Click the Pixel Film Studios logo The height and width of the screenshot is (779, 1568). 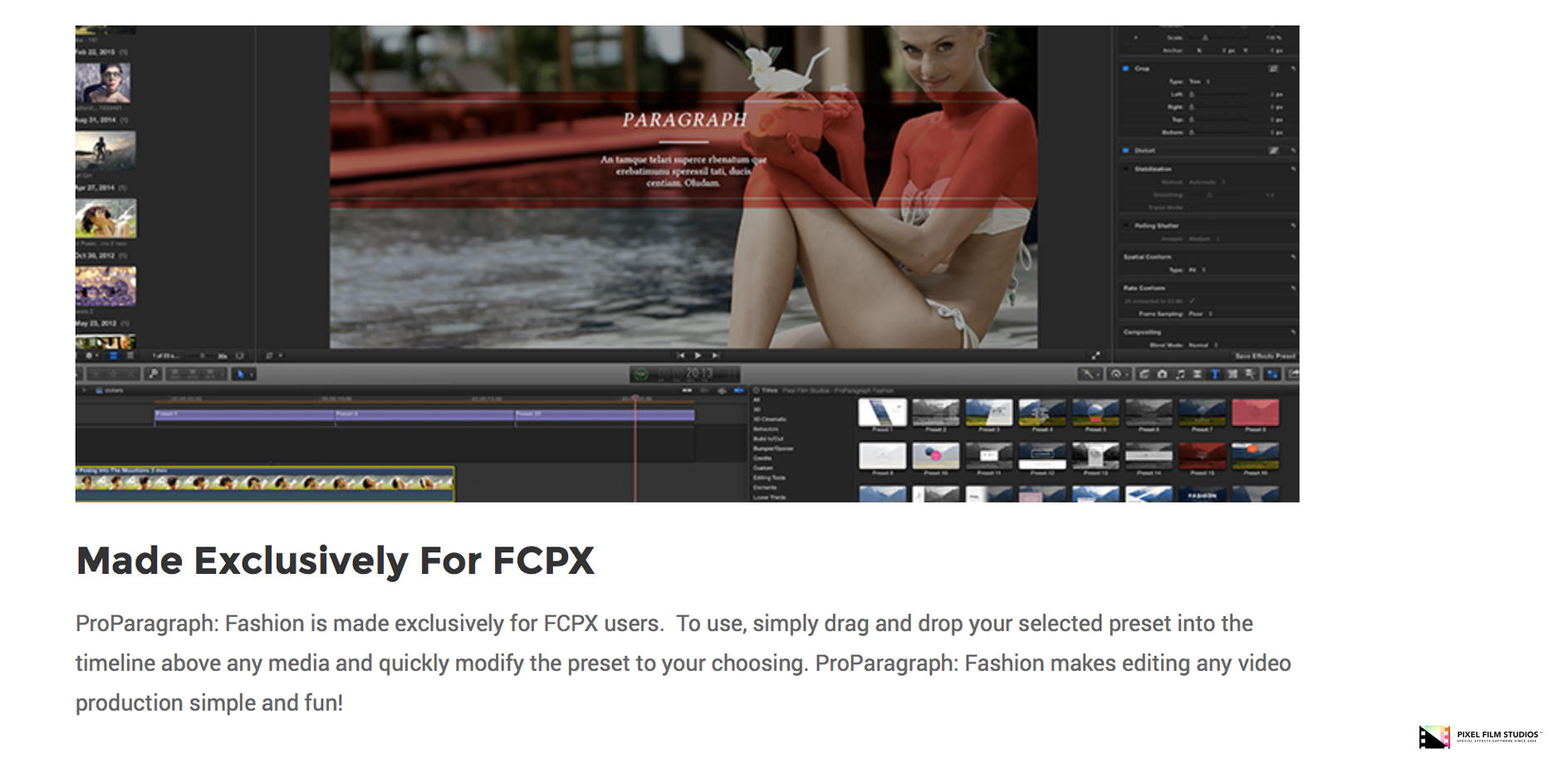tap(1480, 736)
